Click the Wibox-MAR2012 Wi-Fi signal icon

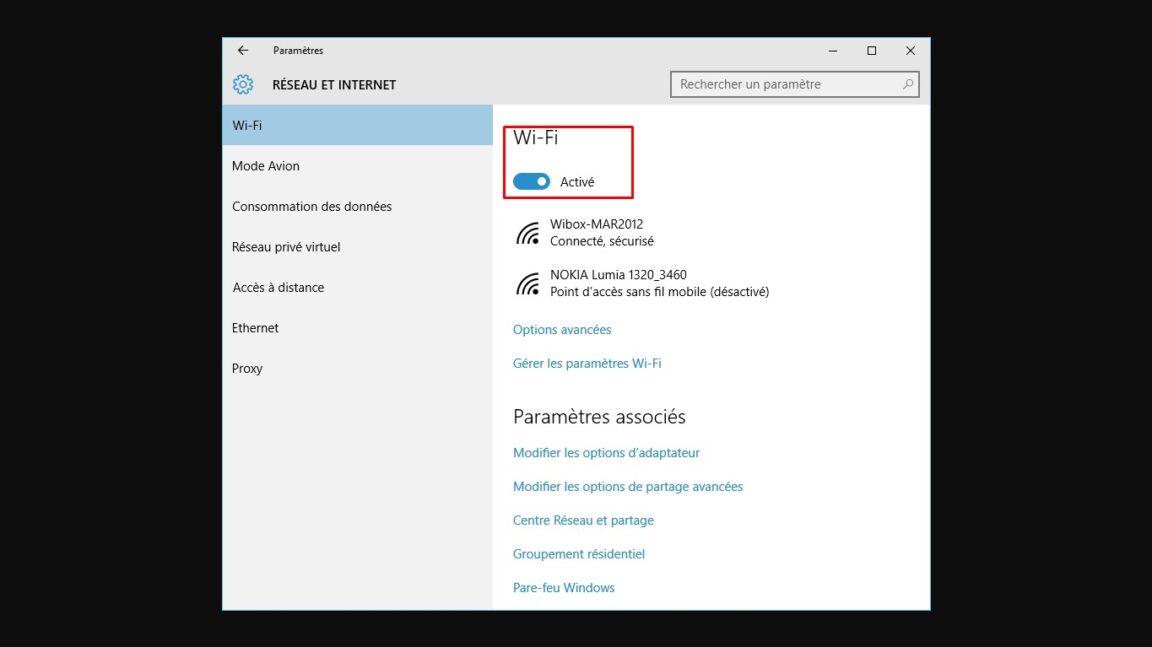click(528, 233)
